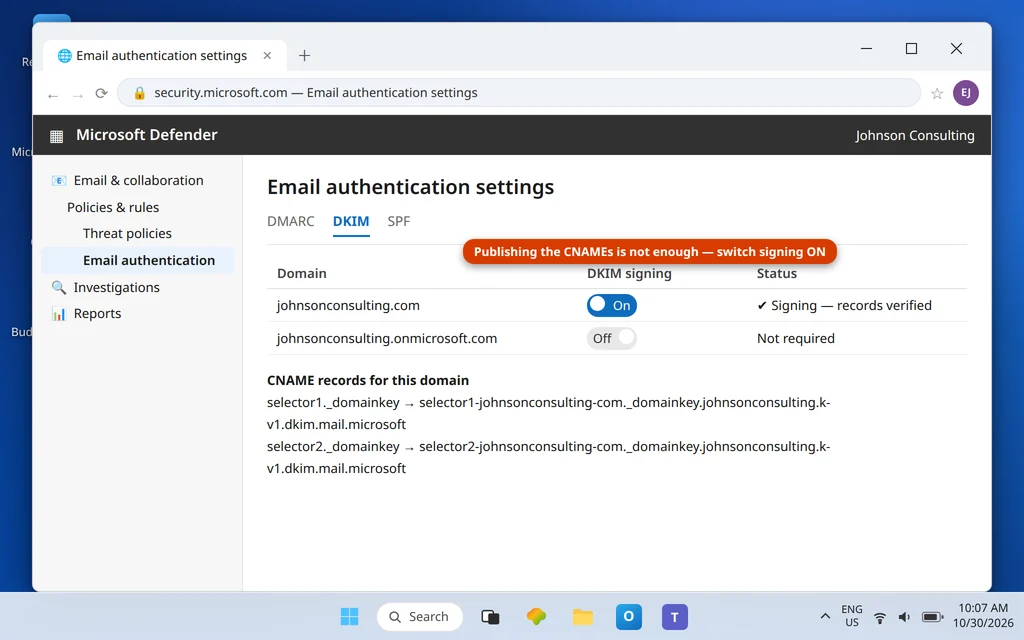The height and width of the screenshot is (640, 1024).
Task: Select Email authentication in sidebar
Action: click(137, 260)
